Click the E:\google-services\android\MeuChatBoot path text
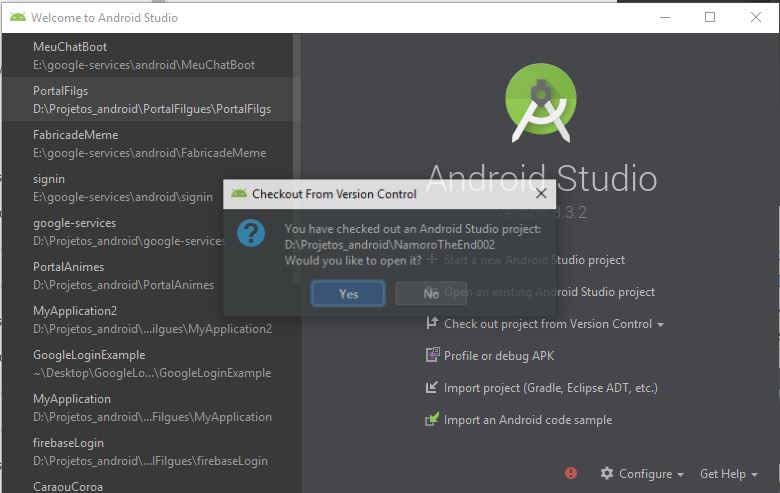The image size is (780, 493). [x=144, y=65]
